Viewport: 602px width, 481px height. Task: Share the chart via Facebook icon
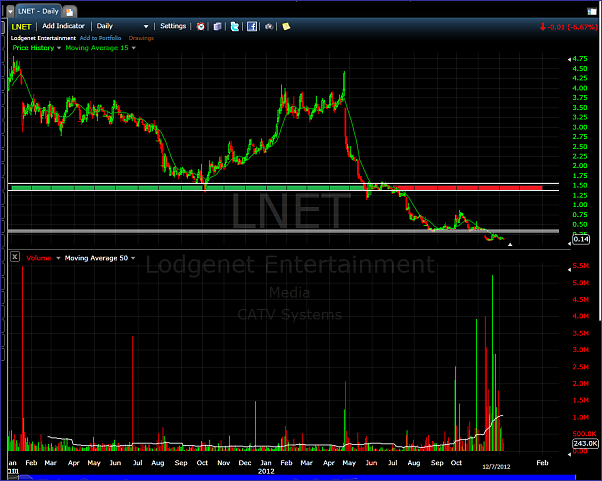point(252,26)
